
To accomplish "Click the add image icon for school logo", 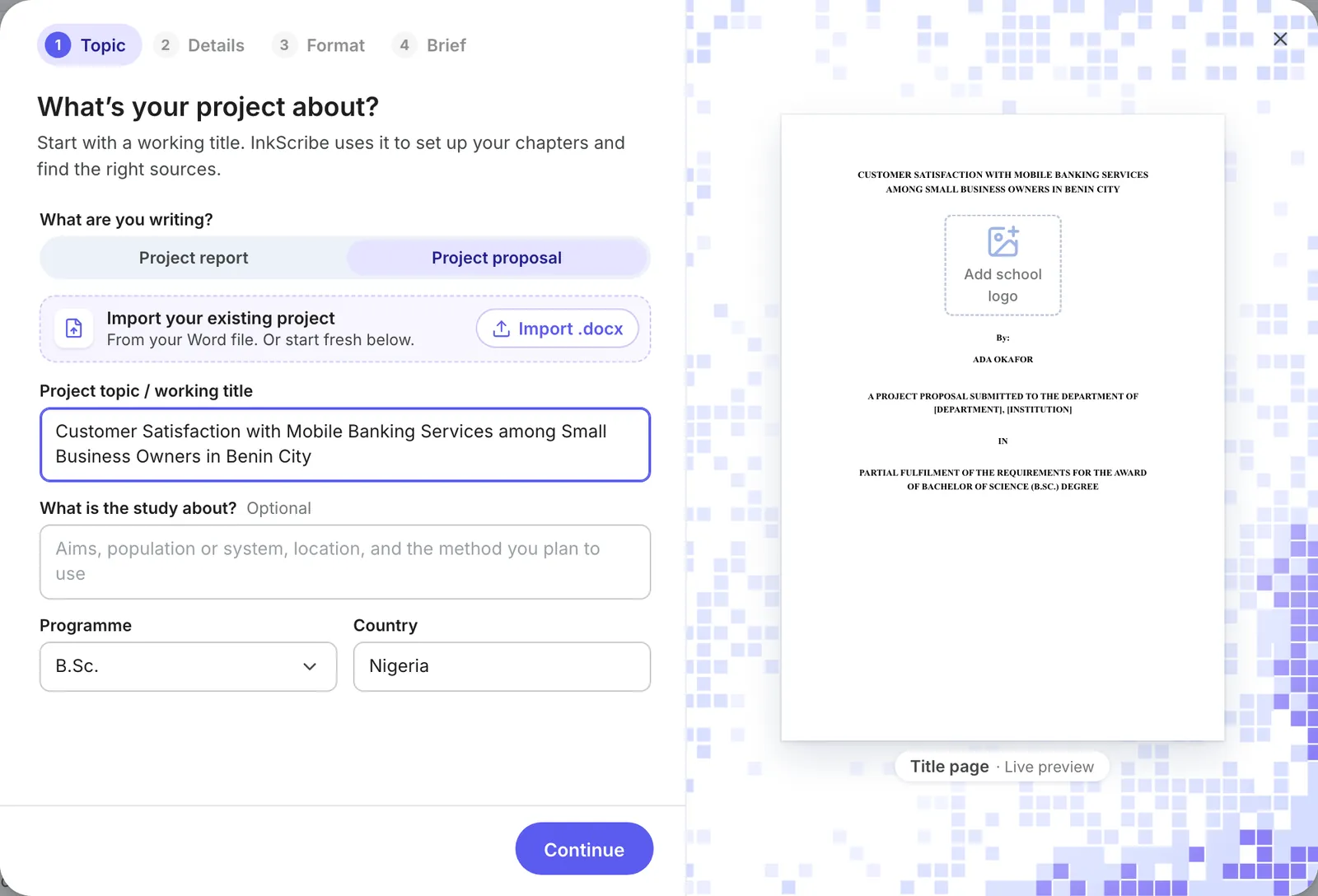I will pyautogui.click(x=1003, y=242).
